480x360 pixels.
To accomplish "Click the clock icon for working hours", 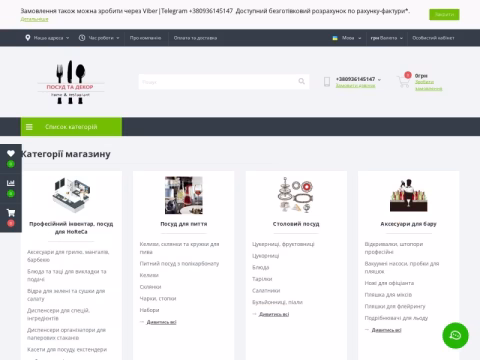I will 82,38.
